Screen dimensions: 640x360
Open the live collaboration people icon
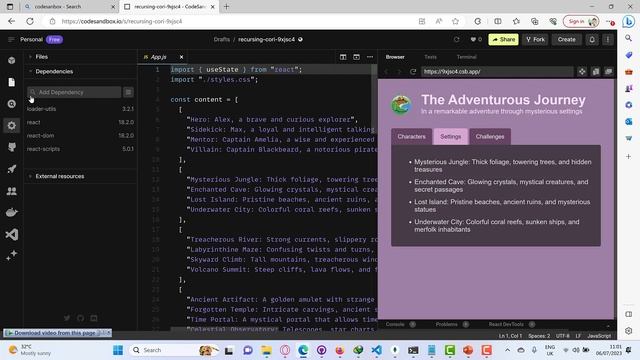(x=11, y=191)
